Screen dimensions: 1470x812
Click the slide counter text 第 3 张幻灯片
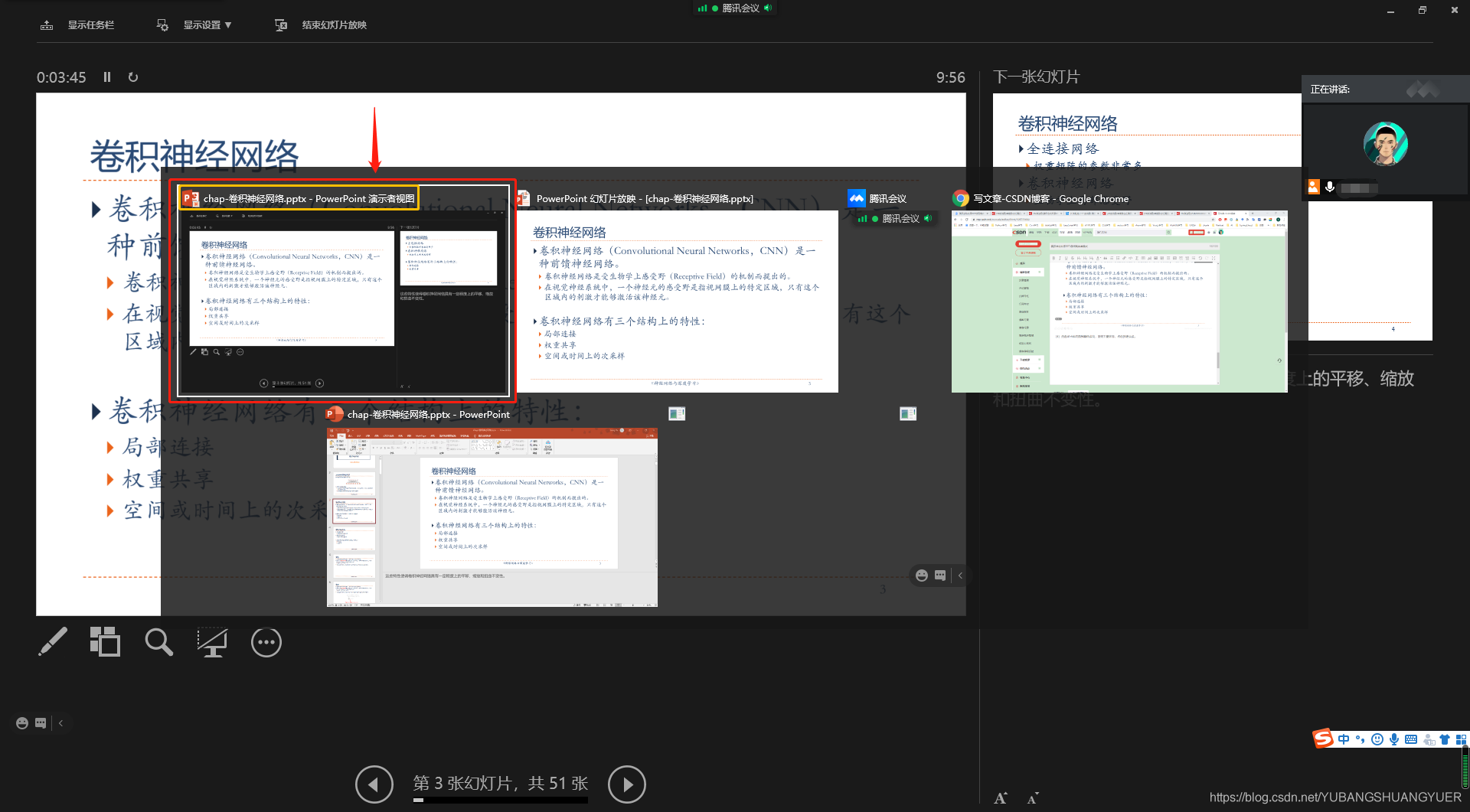click(x=500, y=783)
